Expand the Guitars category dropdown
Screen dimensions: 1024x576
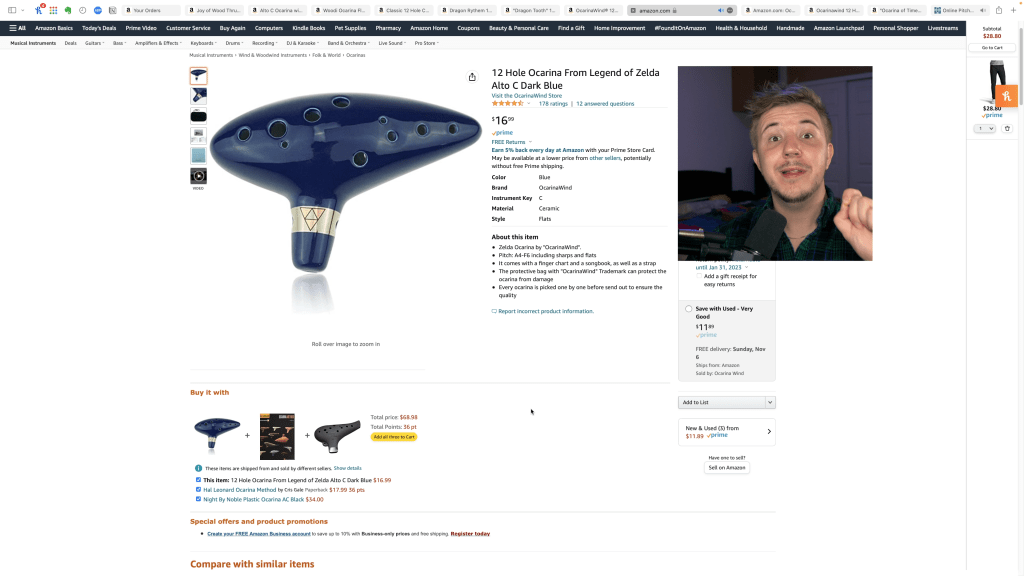pyautogui.click(x=94, y=43)
